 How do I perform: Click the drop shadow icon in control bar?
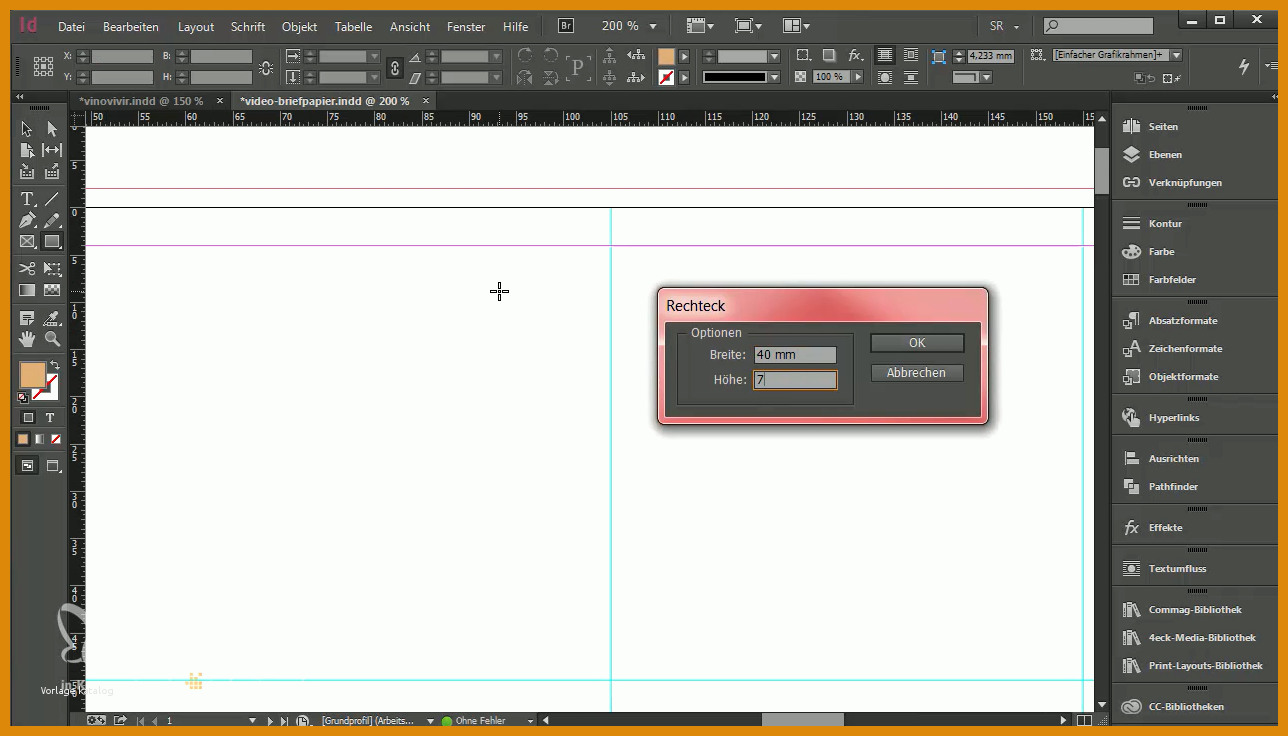point(829,56)
